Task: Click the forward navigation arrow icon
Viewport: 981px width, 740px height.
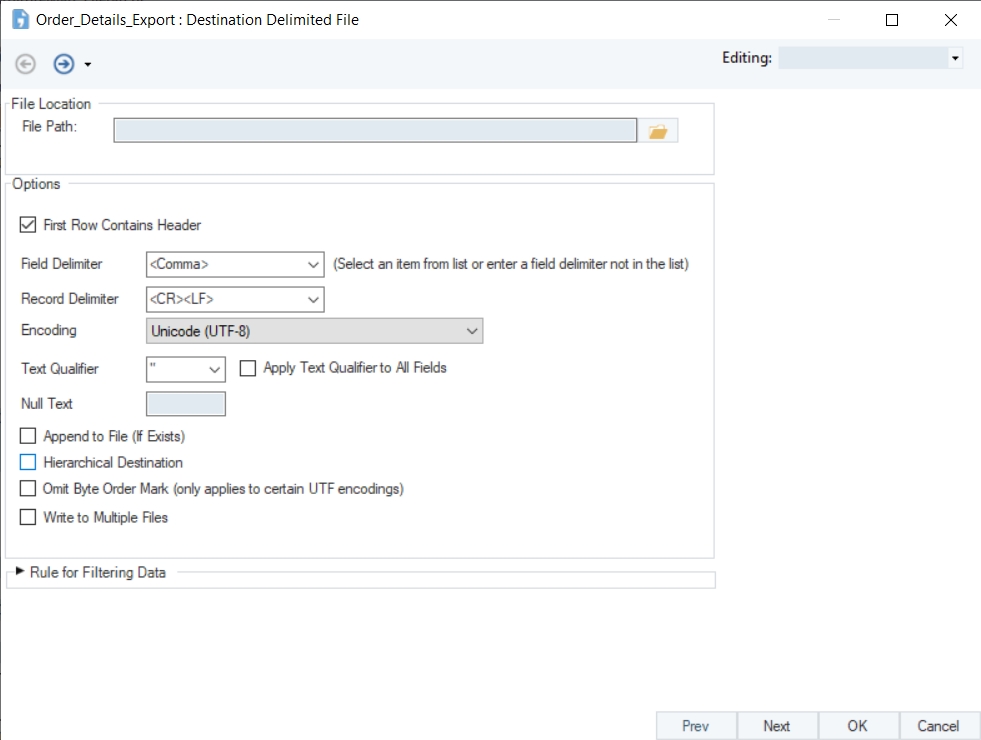Action: click(63, 64)
